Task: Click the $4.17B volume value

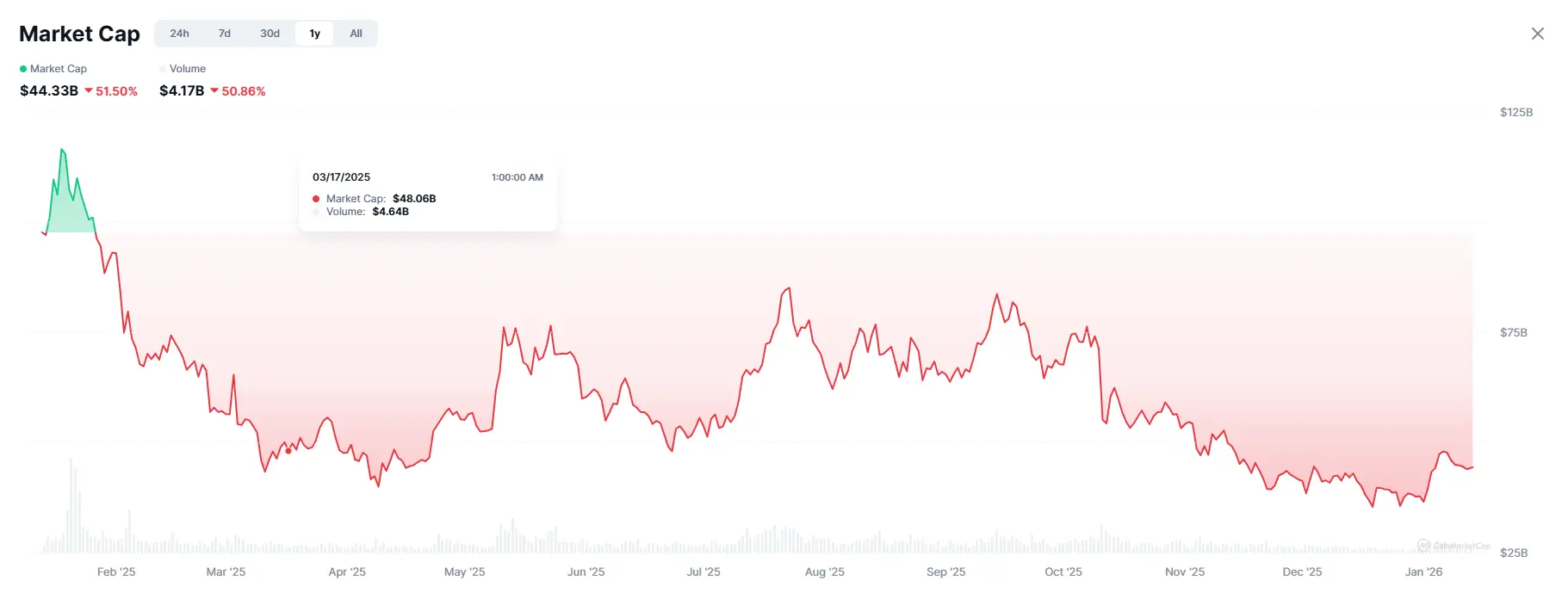Action: pyautogui.click(x=182, y=90)
